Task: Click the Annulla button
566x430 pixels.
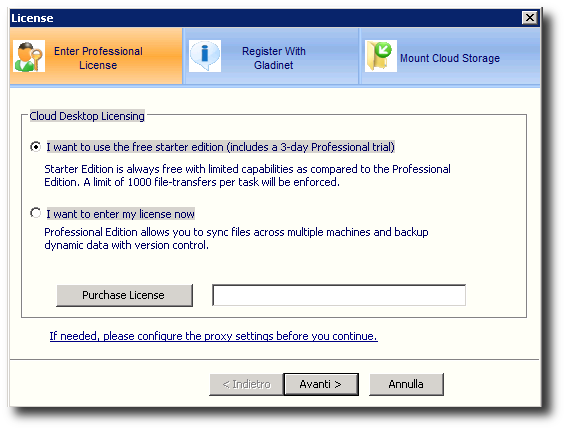Action: 406,384
